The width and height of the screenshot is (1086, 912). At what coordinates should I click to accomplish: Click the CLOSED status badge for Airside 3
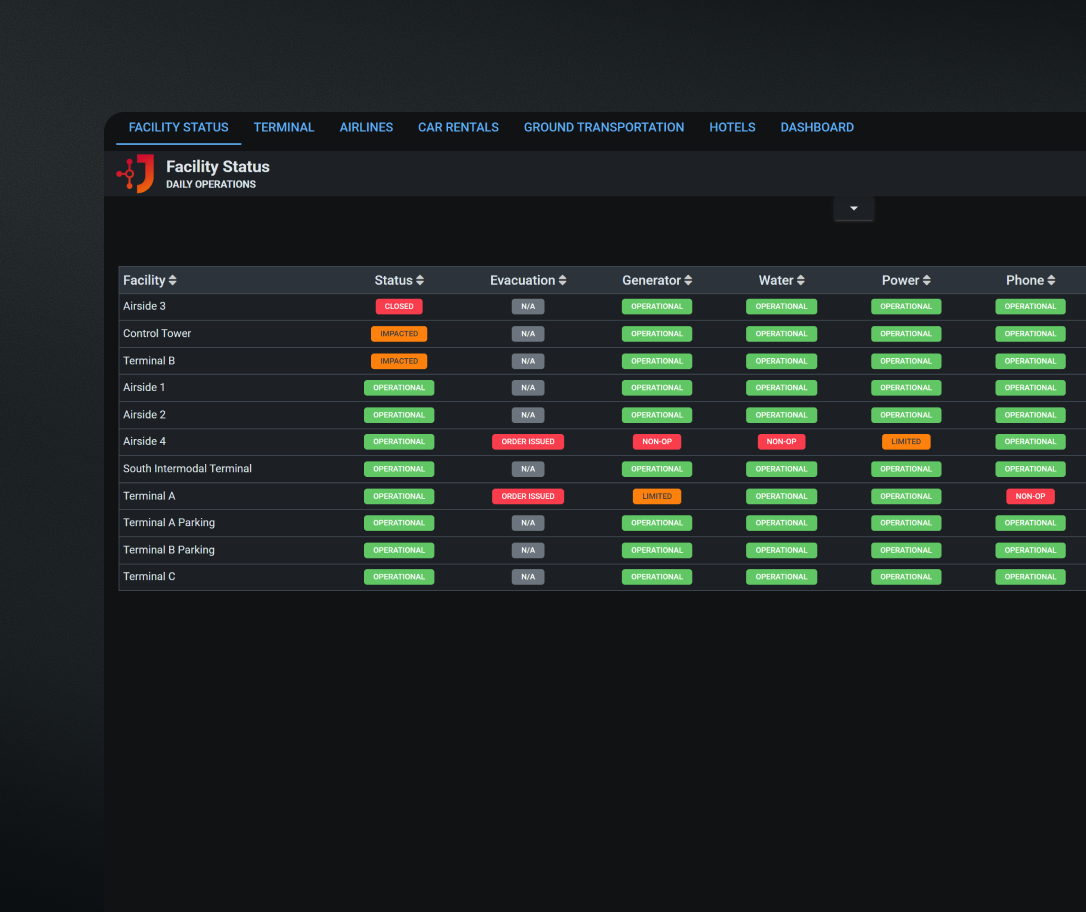pos(399,307)
